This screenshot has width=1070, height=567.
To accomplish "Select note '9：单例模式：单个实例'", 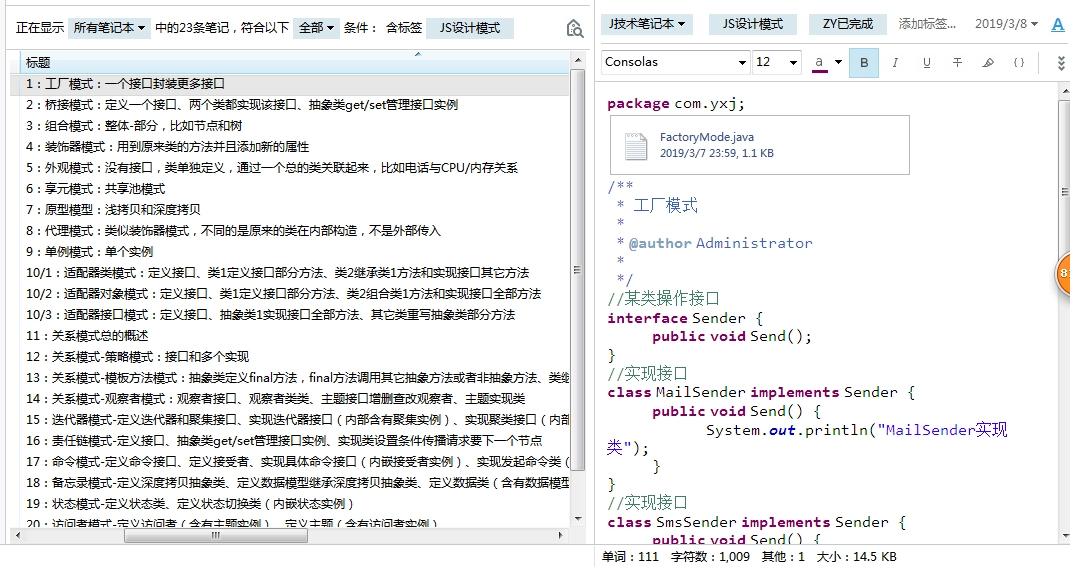I will point(289,252).
